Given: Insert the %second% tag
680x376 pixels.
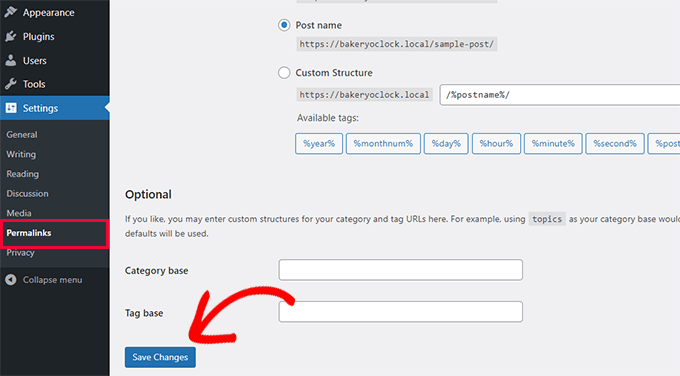Looking at the screenshot, I should point(615,144).
